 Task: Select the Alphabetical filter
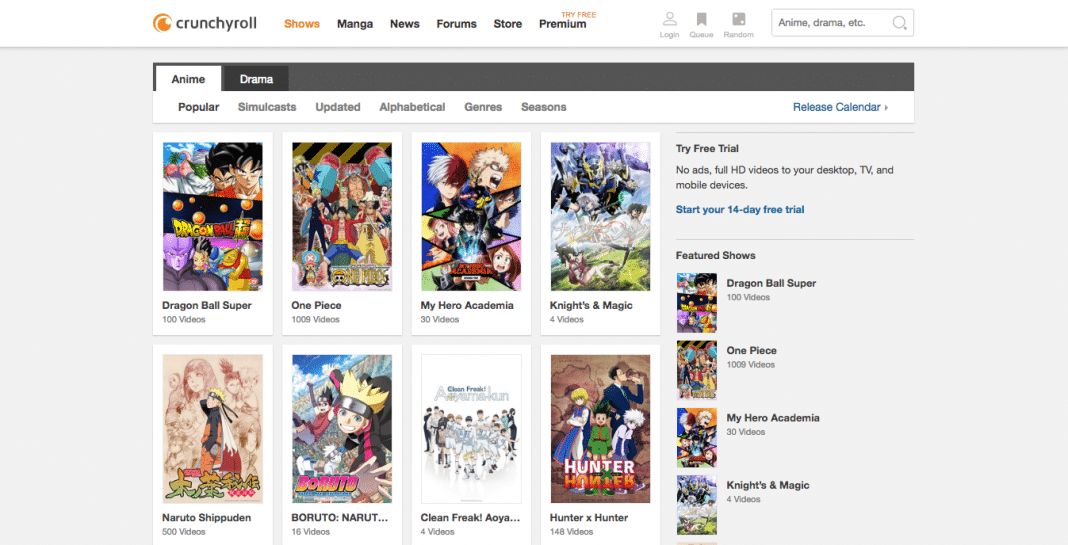pyautogui.click(x=412, y=107)
